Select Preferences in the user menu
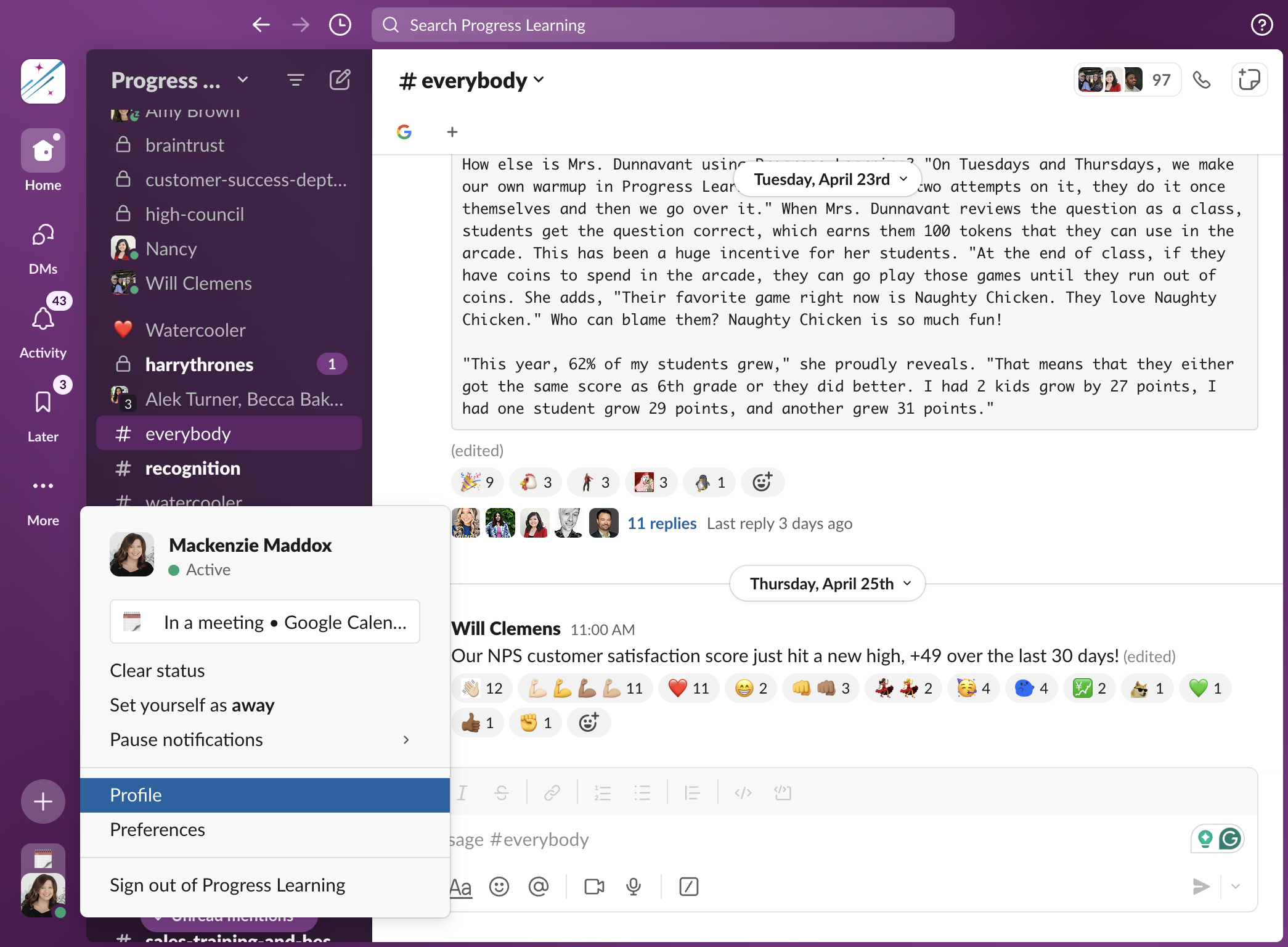 (265, 830)
